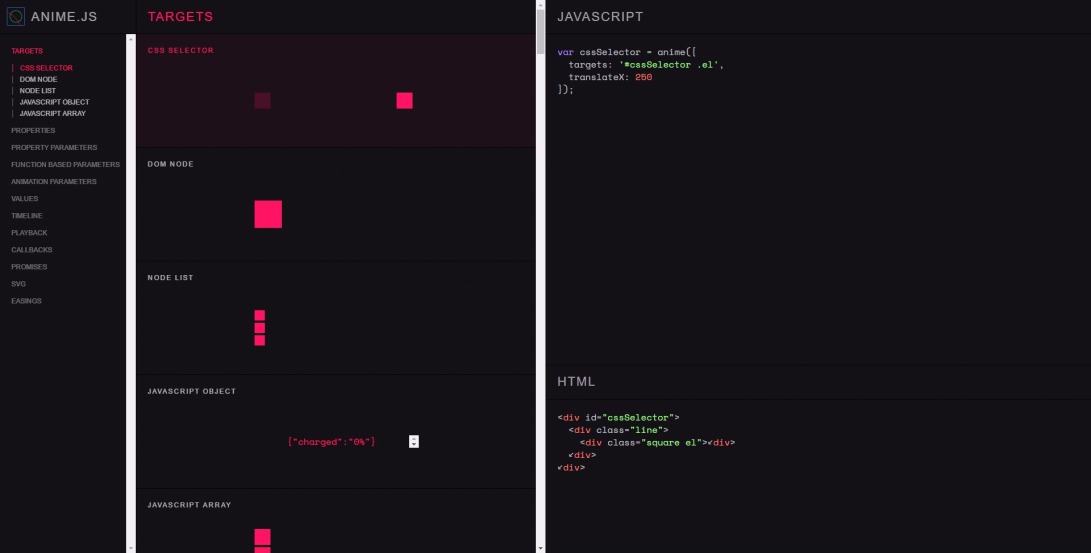1091x553 pixels.
Task: Click the demos panel scrollbar thumb
Action: click(x=541, y=31)
